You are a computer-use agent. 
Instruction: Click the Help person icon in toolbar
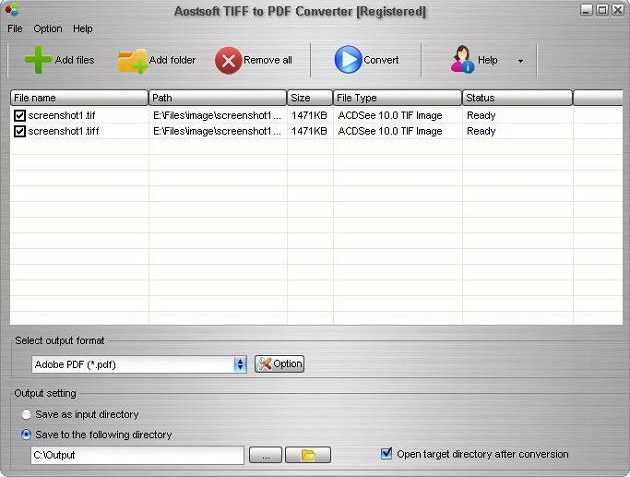click(x=462, y=59)
